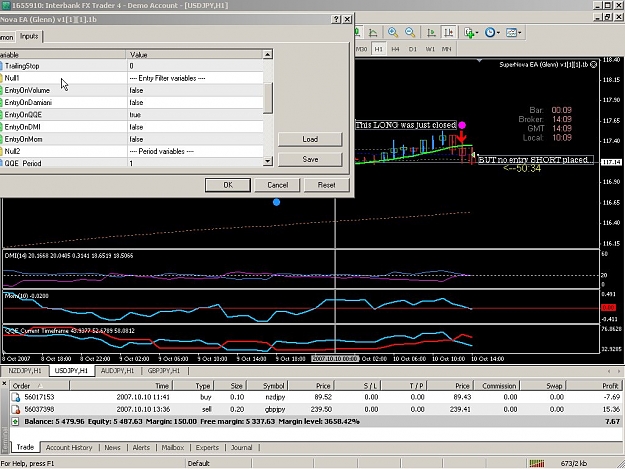This screenshot has height=469, width=625.
Task: Click the connection status bars icon
Action: coord(537,463)
